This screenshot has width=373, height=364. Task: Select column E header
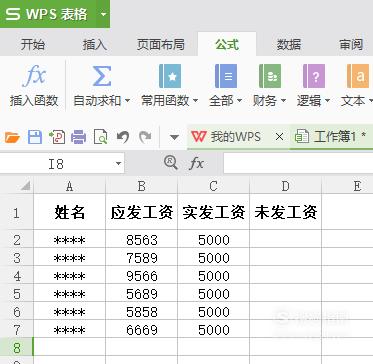(x=347, y=186)
